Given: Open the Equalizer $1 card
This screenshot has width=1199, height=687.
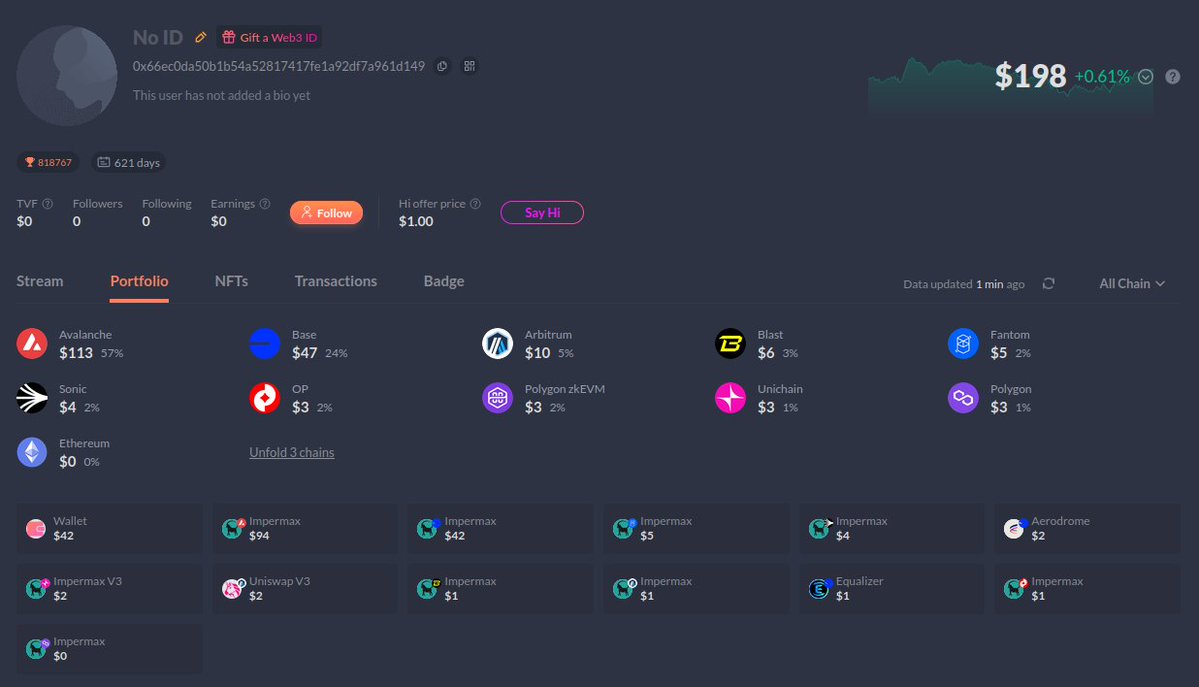Looking at the screenshot, I should point(892,588).
